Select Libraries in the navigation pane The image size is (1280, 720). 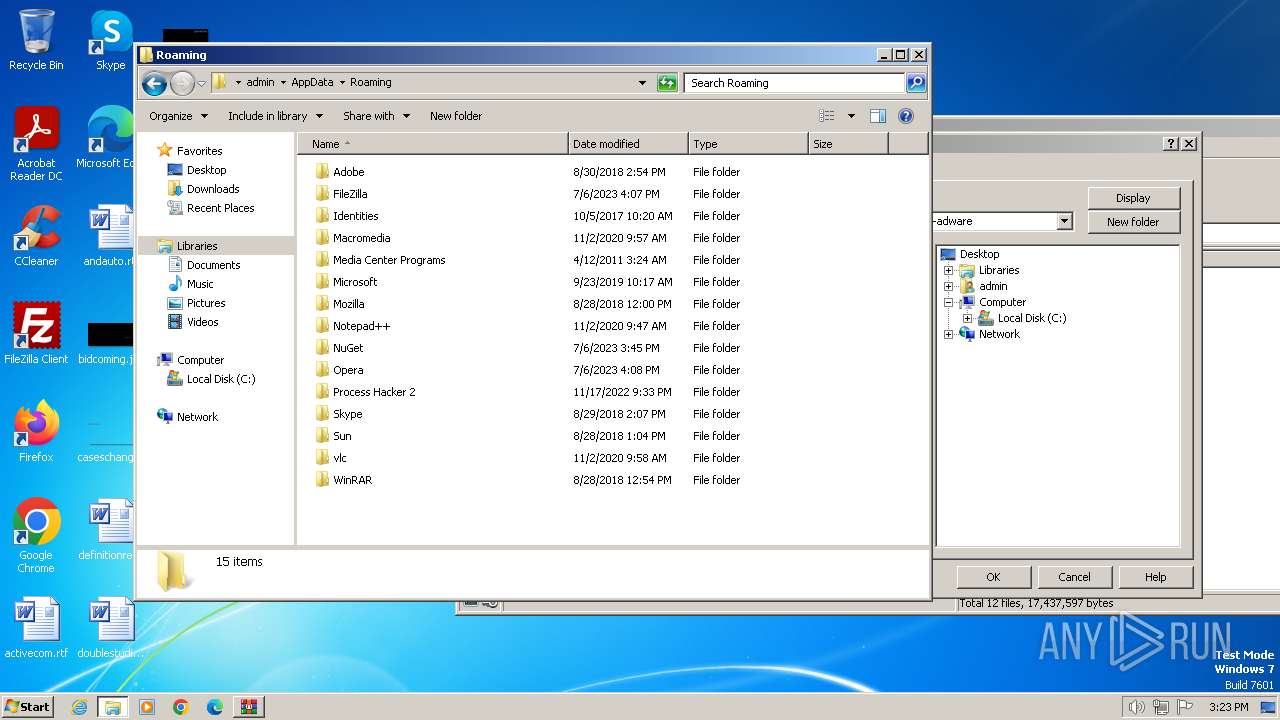tap(197, 246)
